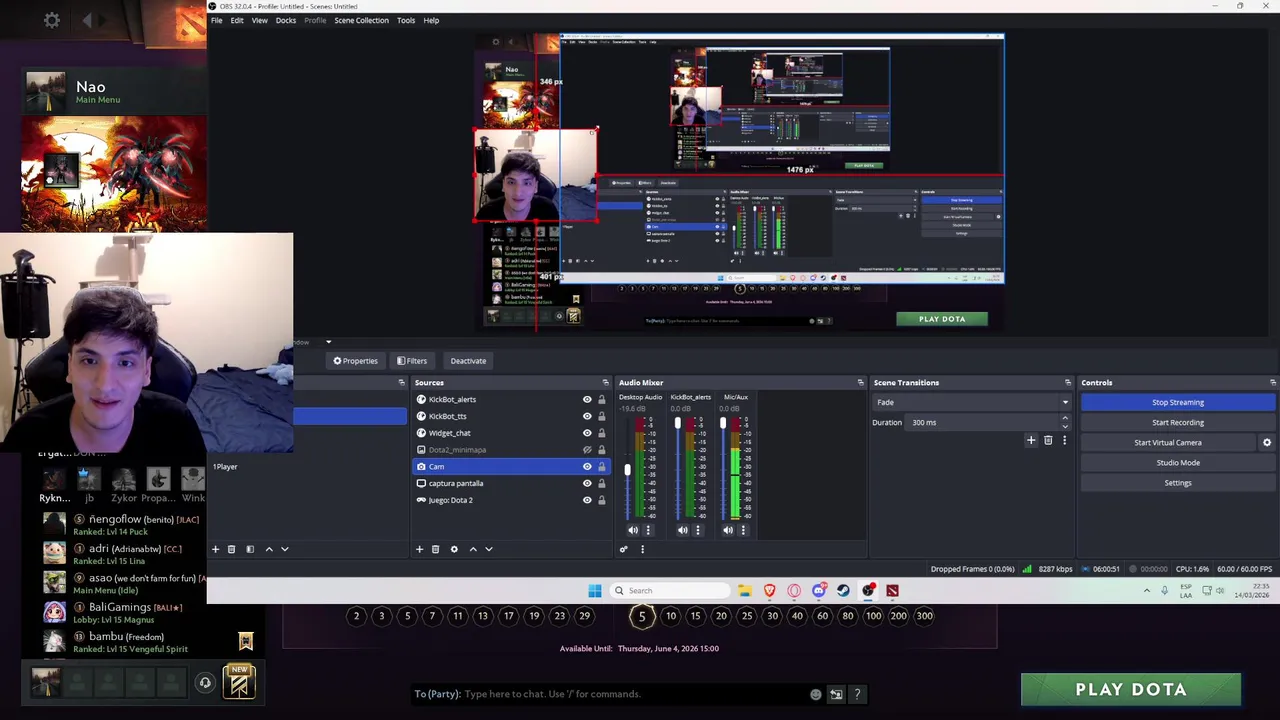This screenshot has height=720, width=1280.
Task: Open source properties gear in Sources footer
Action: click(454, 549)
